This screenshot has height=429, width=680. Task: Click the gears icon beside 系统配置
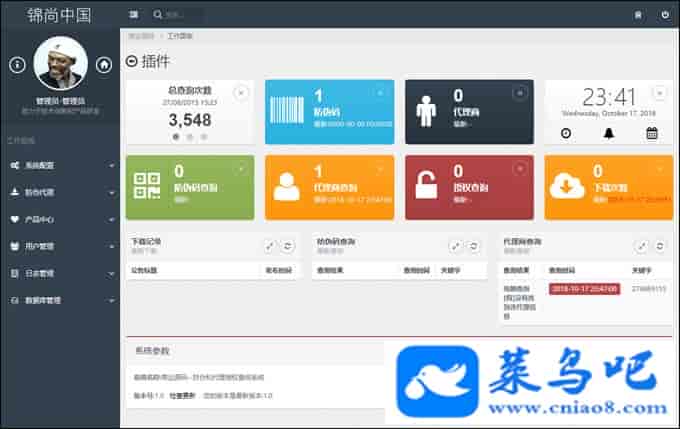15,165
